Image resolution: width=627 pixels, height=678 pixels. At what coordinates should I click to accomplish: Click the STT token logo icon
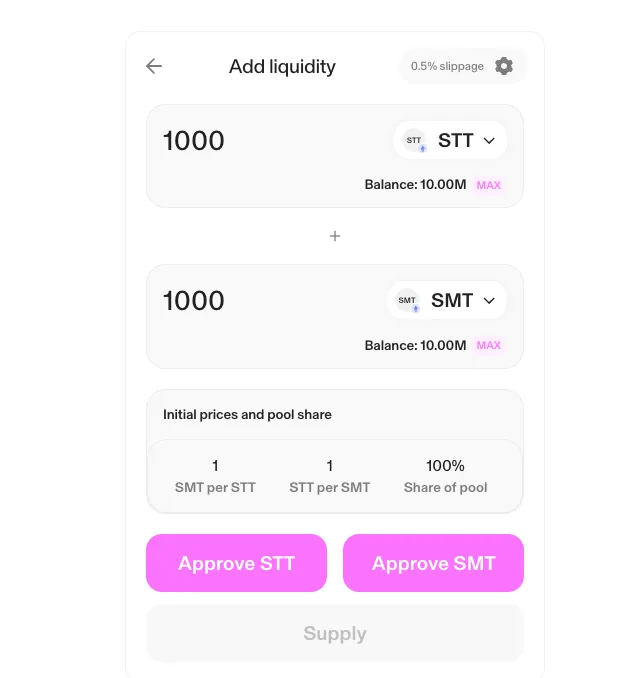click(414, 141)
